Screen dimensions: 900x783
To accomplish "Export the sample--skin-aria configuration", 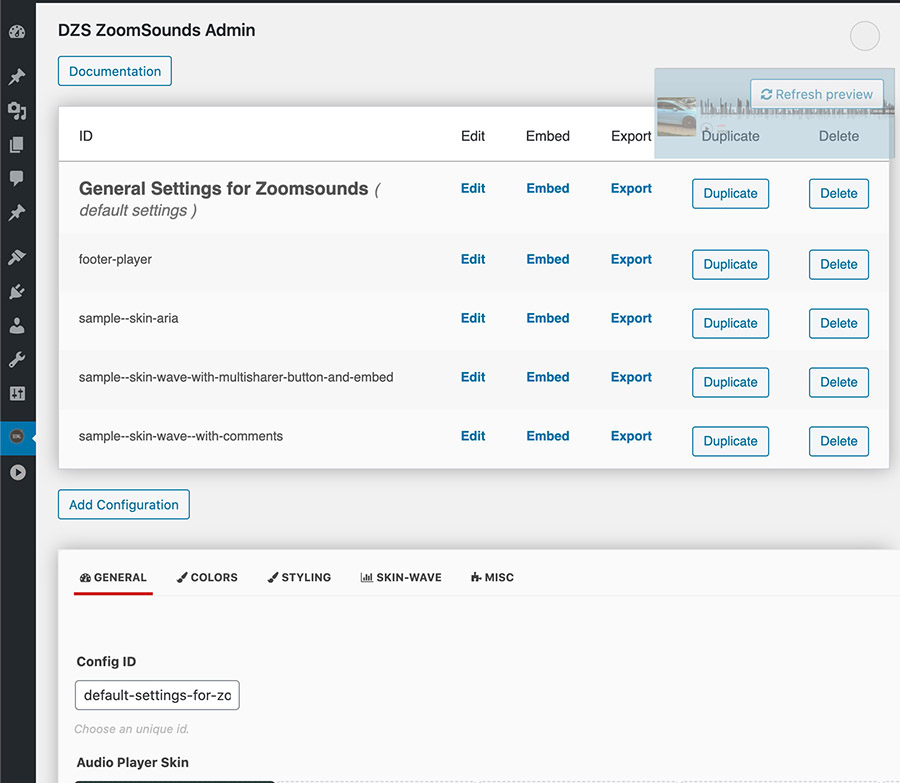I will pos(631,319).
